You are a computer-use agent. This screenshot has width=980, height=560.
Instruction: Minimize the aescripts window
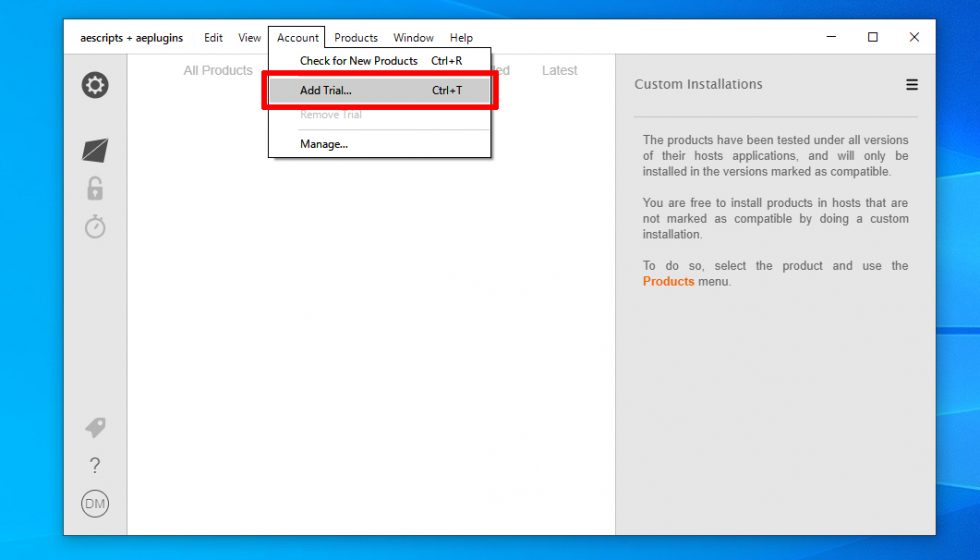(x=831, y=37)
